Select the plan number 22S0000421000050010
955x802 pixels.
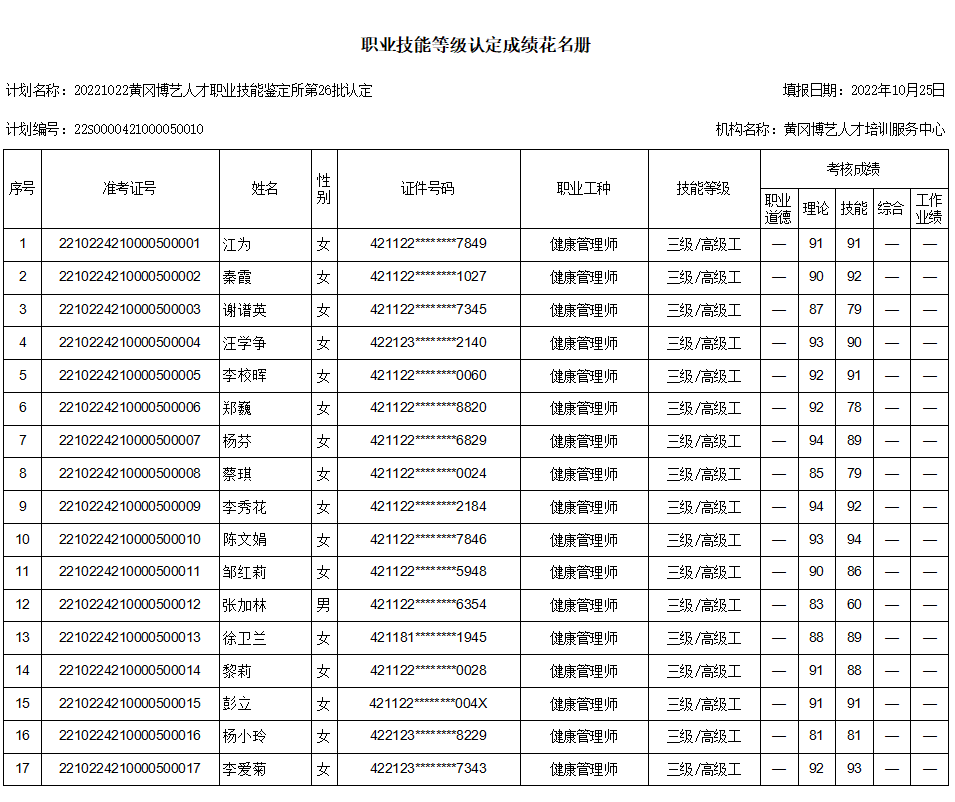point(139,129)
